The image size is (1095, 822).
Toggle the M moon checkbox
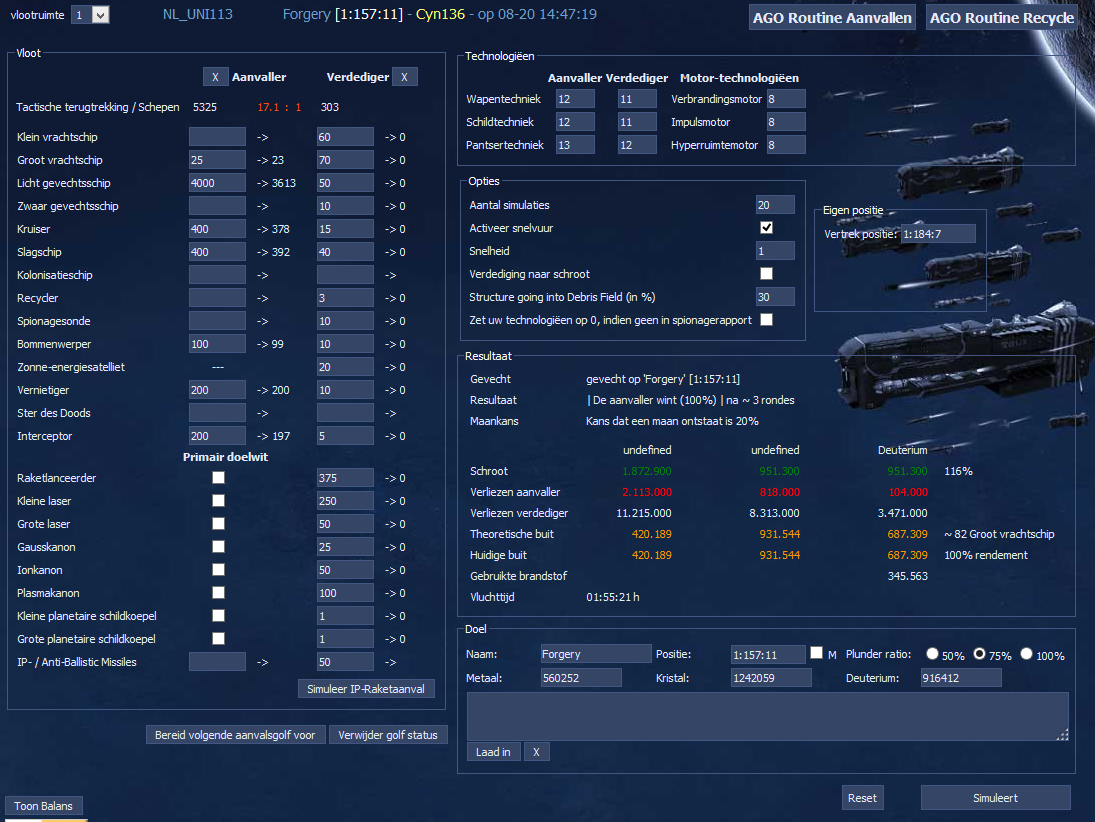[816, 653]
